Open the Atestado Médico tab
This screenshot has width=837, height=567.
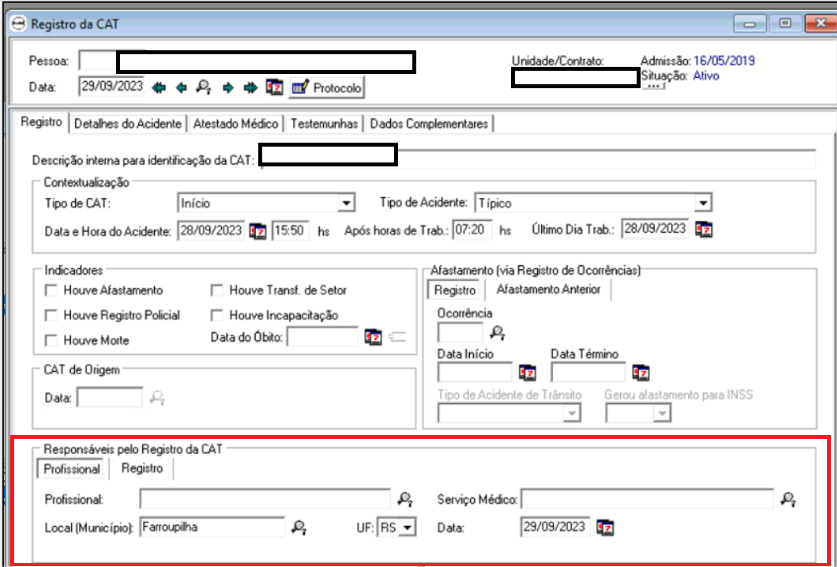point(235,124)
